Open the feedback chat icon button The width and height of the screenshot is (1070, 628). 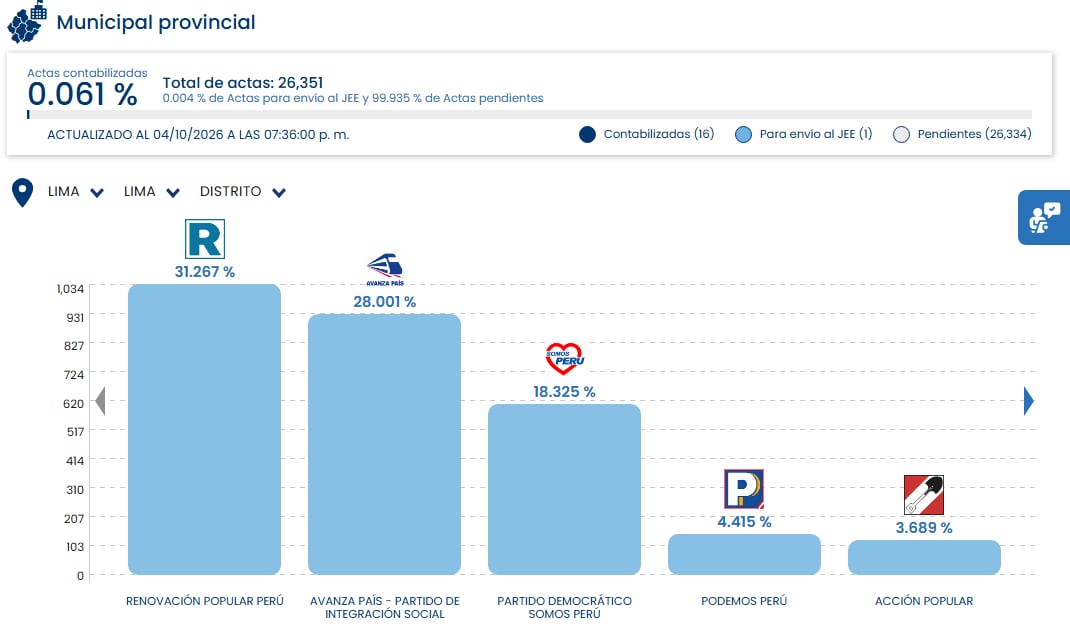point(1044,217)
